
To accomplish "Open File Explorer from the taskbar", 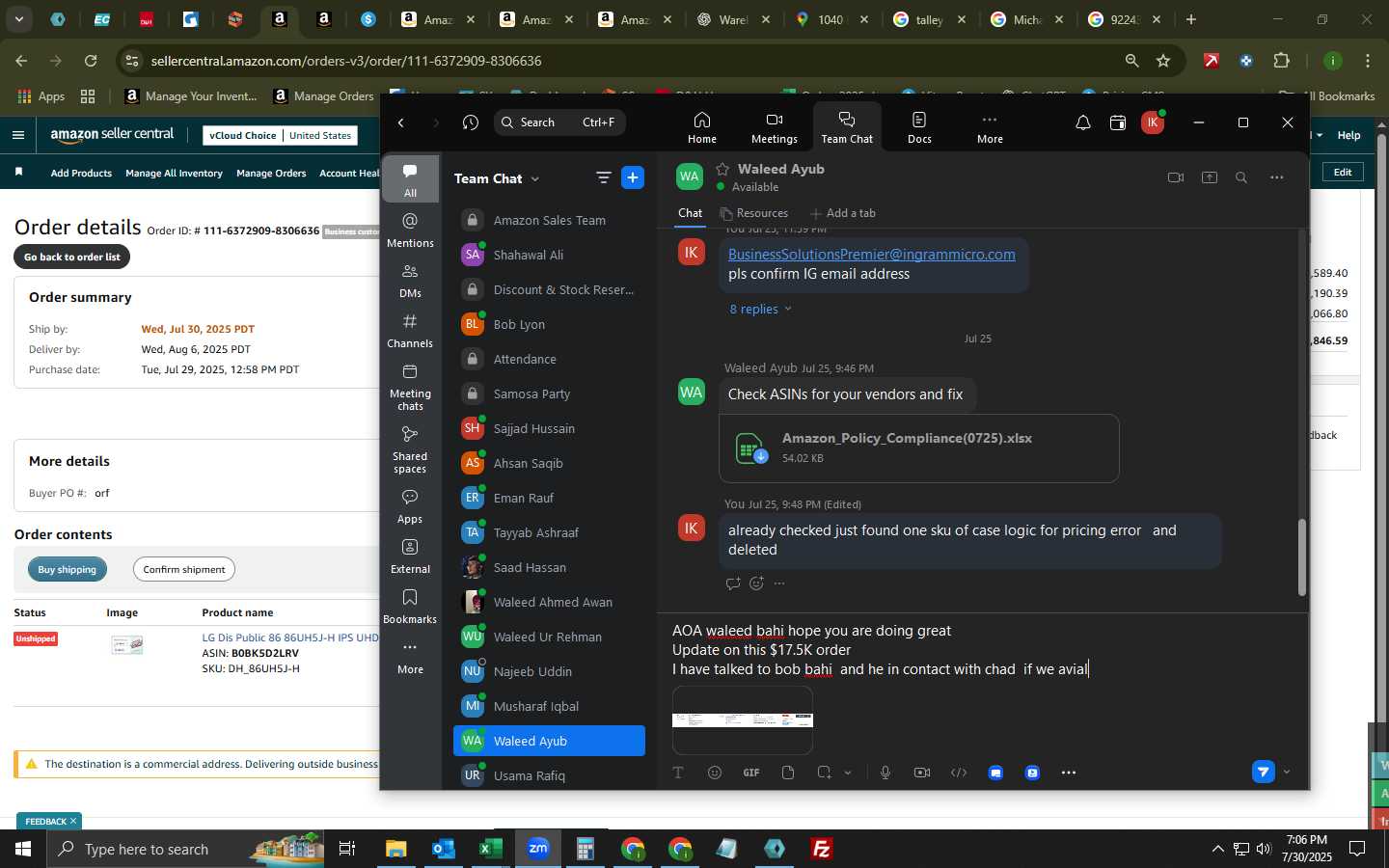I will coord(396,849).
